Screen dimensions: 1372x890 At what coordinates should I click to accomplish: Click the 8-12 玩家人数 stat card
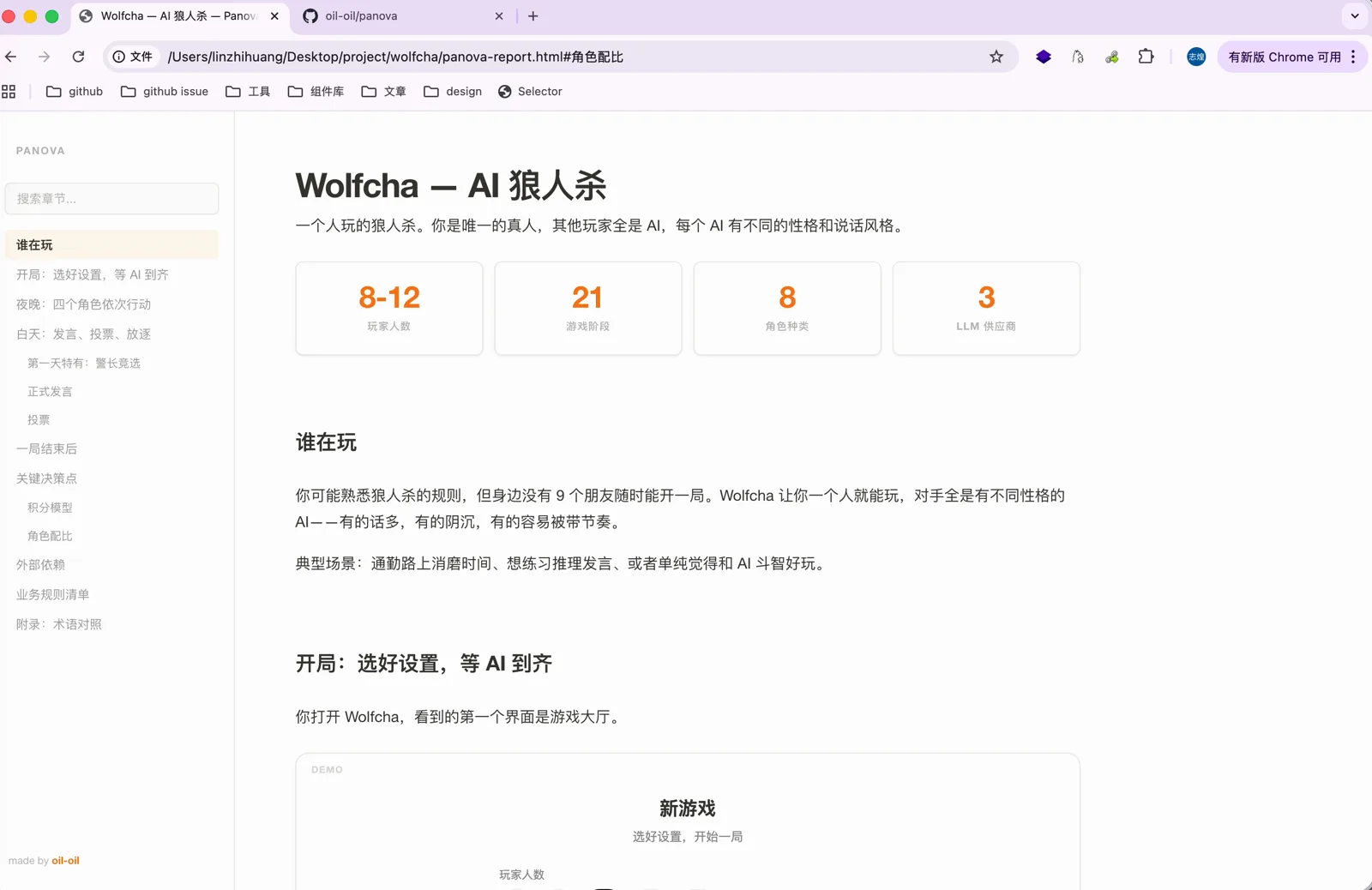(389, 309)
